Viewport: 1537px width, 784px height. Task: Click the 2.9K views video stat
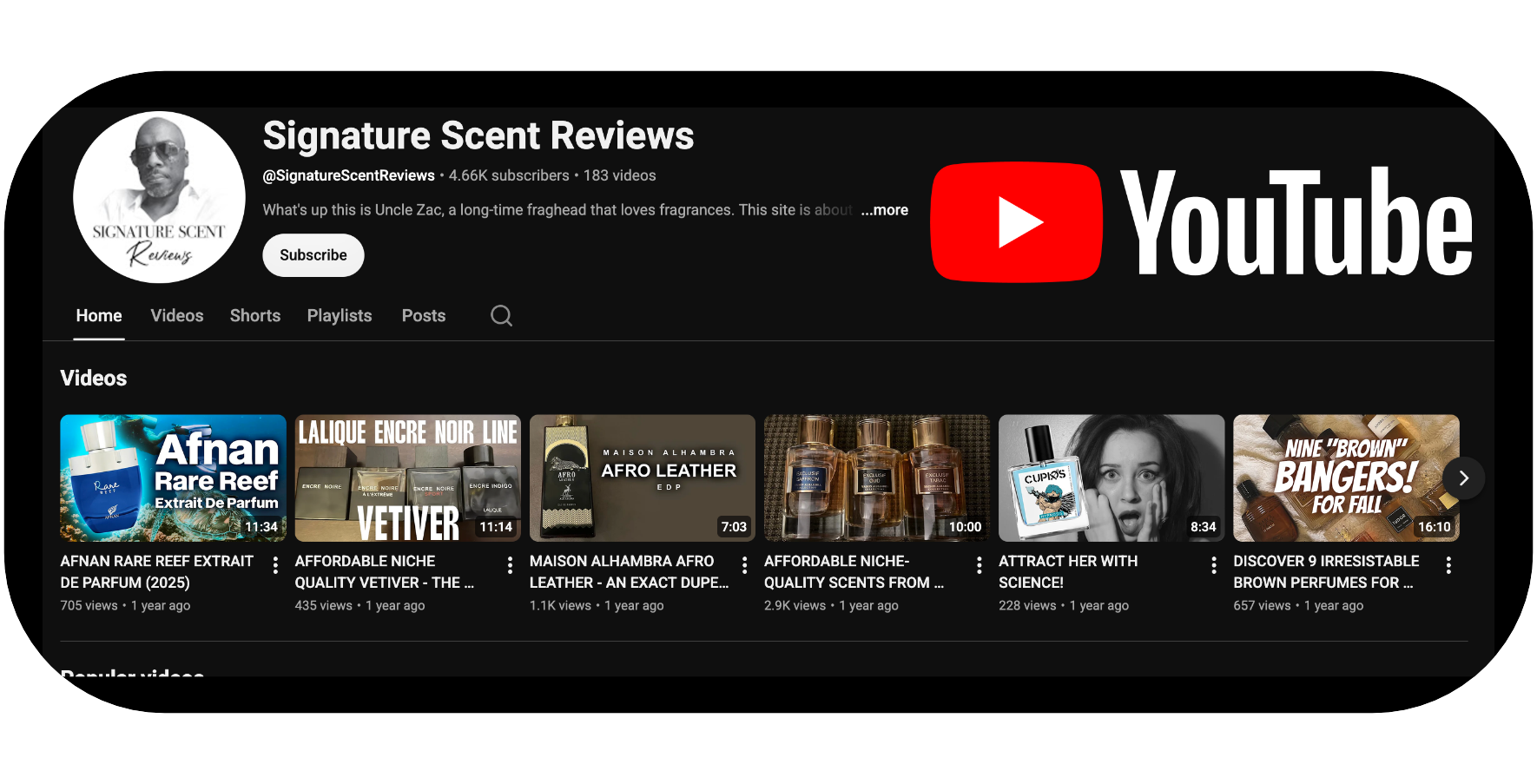[x=795, y=606]
